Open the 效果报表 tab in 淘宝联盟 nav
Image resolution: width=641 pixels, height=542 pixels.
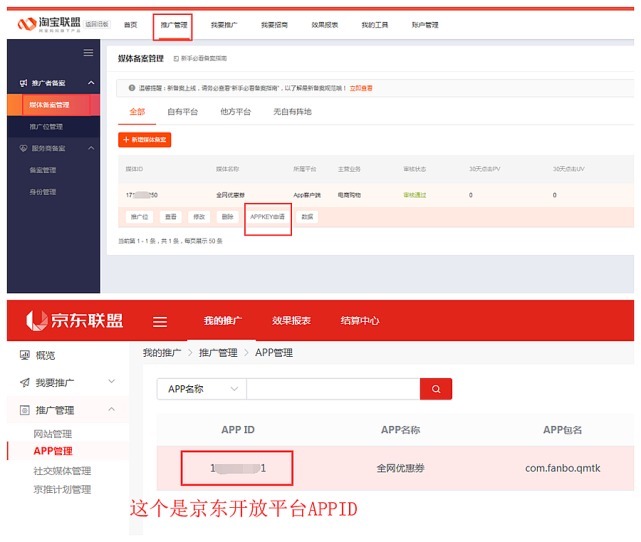pyautogui.click(x=325, y=25)
